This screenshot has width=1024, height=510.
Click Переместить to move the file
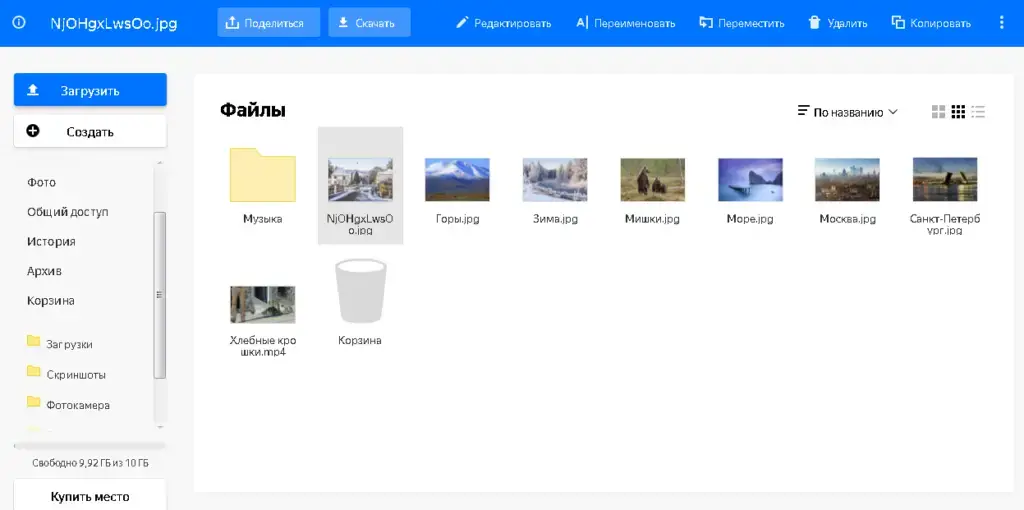pos(741,23)
